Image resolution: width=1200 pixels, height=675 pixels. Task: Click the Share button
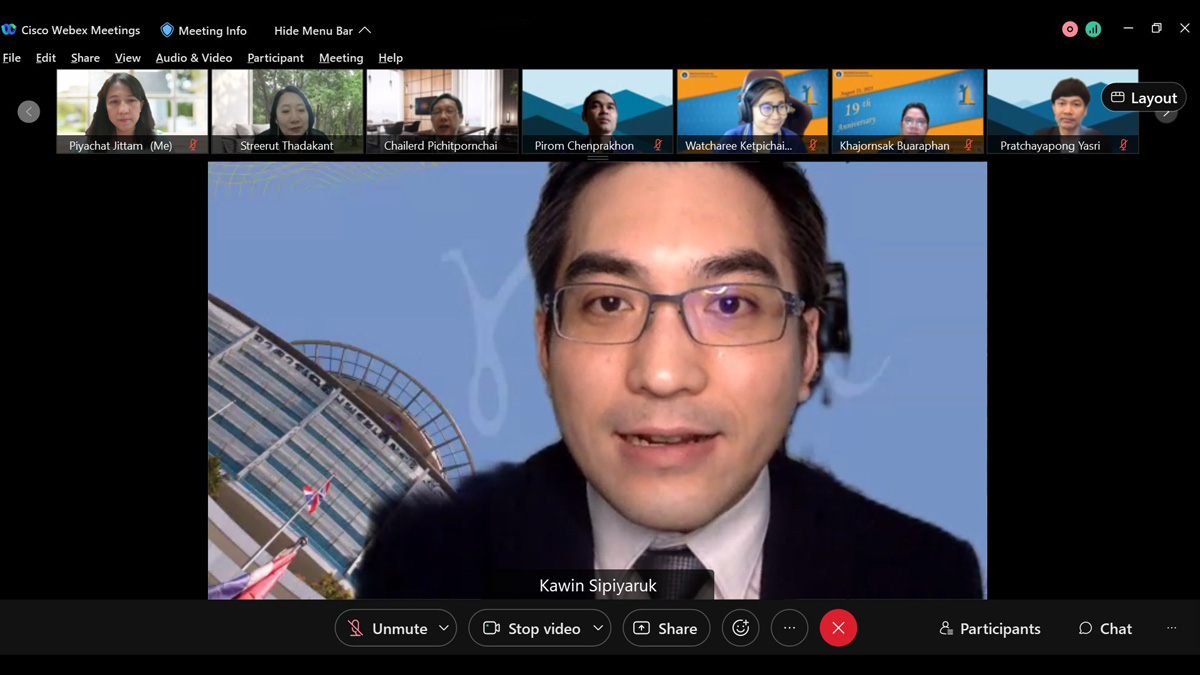[x=666, y=628]
